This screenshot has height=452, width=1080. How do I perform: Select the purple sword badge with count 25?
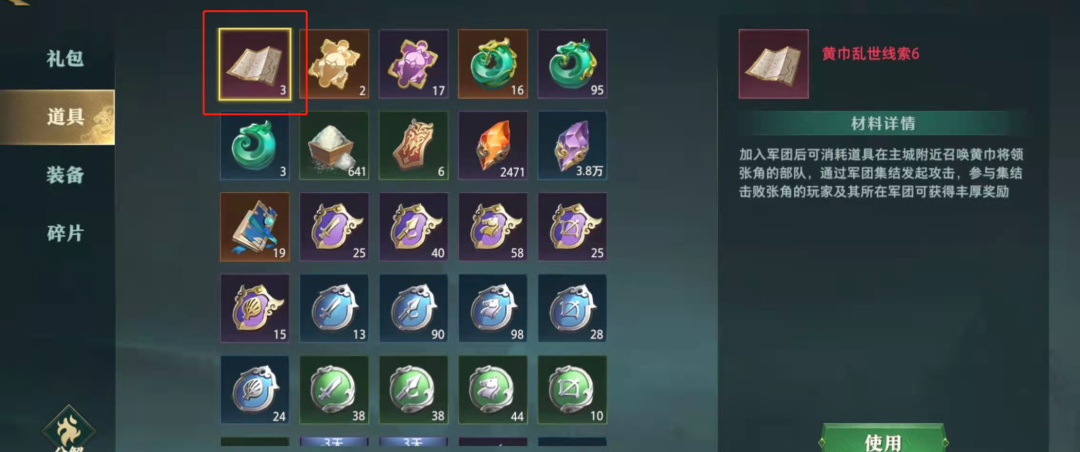(334, 227)
